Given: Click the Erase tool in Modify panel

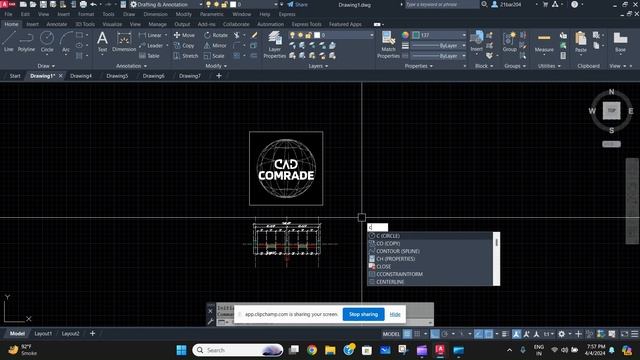Looking at the screenshot, I should coord(254,36).
